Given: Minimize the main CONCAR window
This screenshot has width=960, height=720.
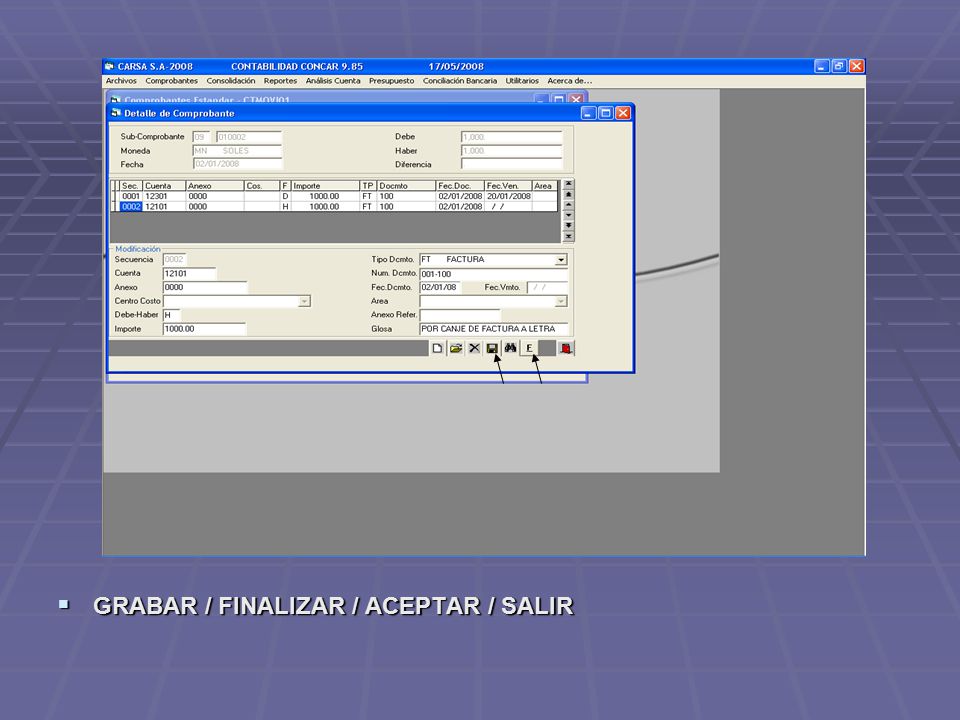Looking at the screenshot, I should 822,66.
